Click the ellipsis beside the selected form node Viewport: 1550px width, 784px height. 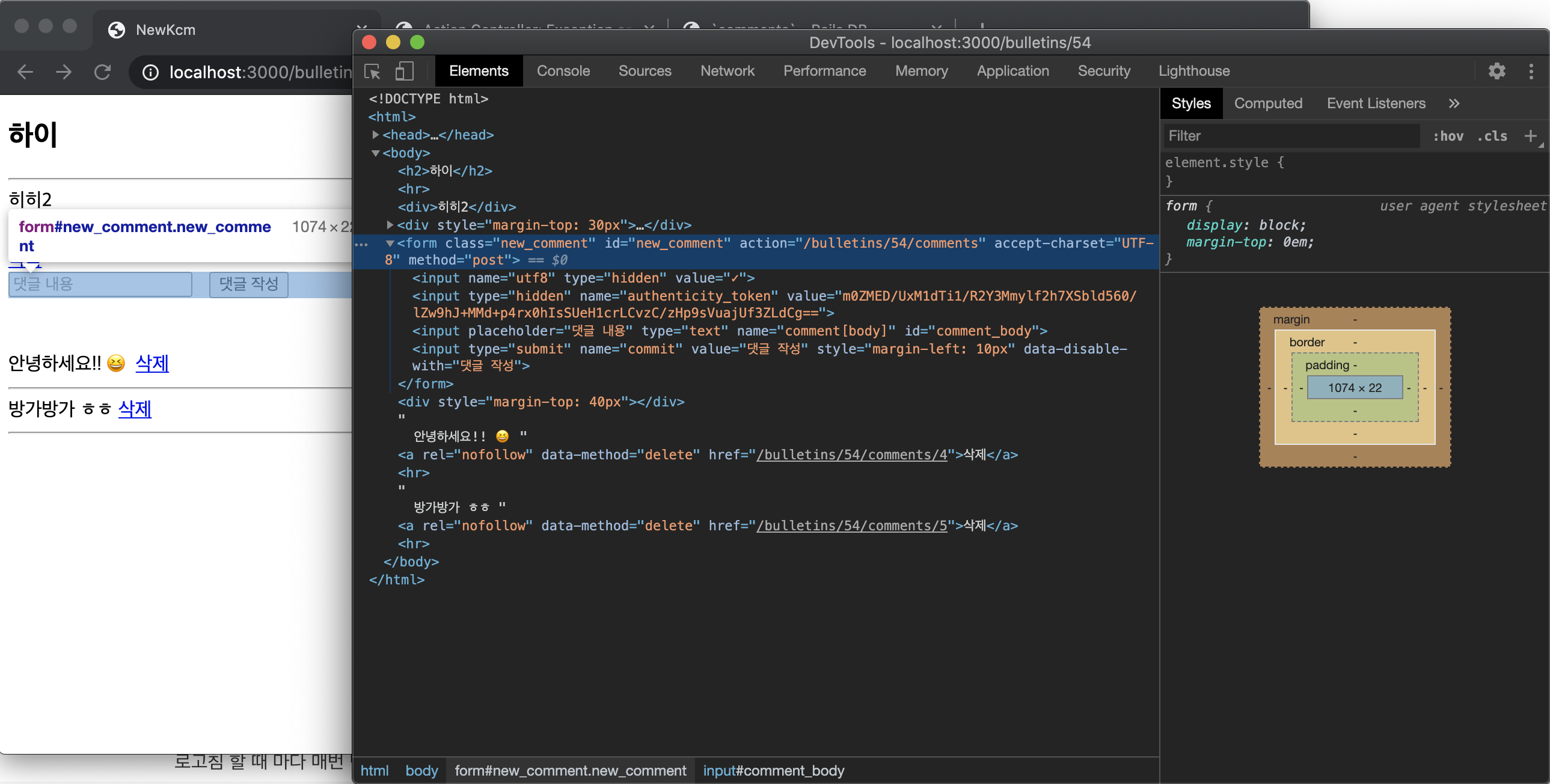pyautogui.click(x=361, y=244)
